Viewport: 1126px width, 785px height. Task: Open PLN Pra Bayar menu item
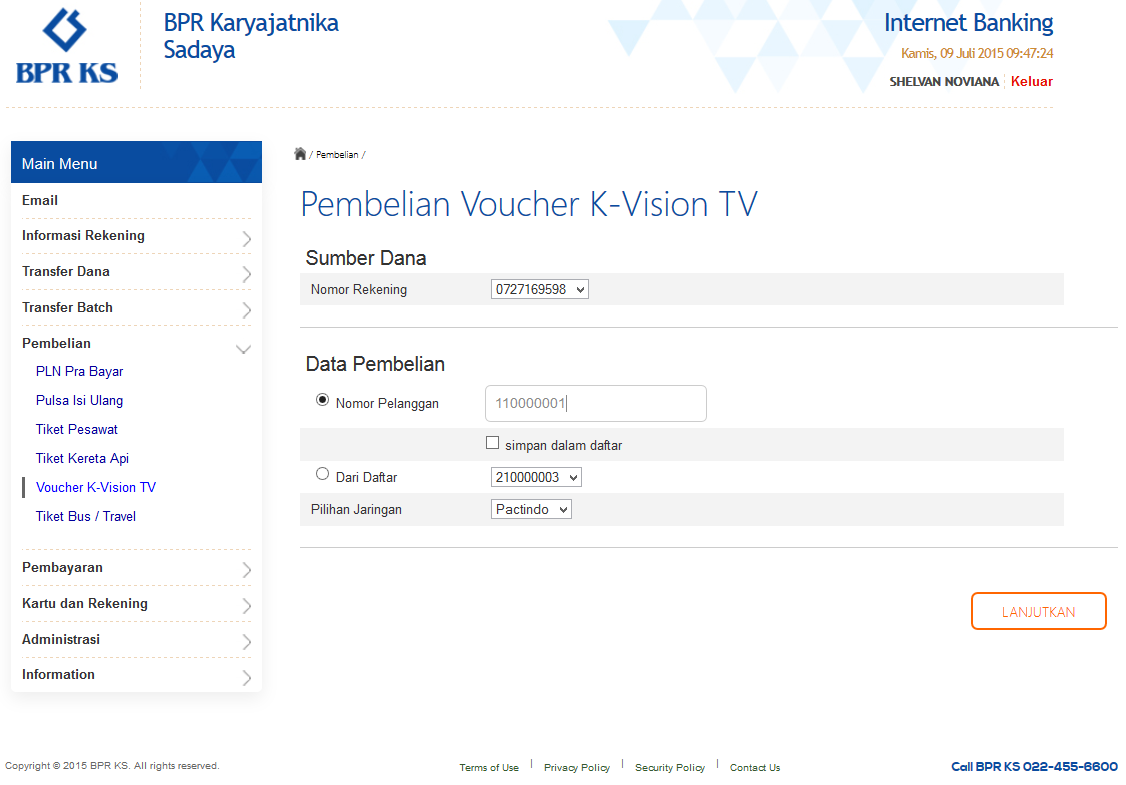(80, 371)
